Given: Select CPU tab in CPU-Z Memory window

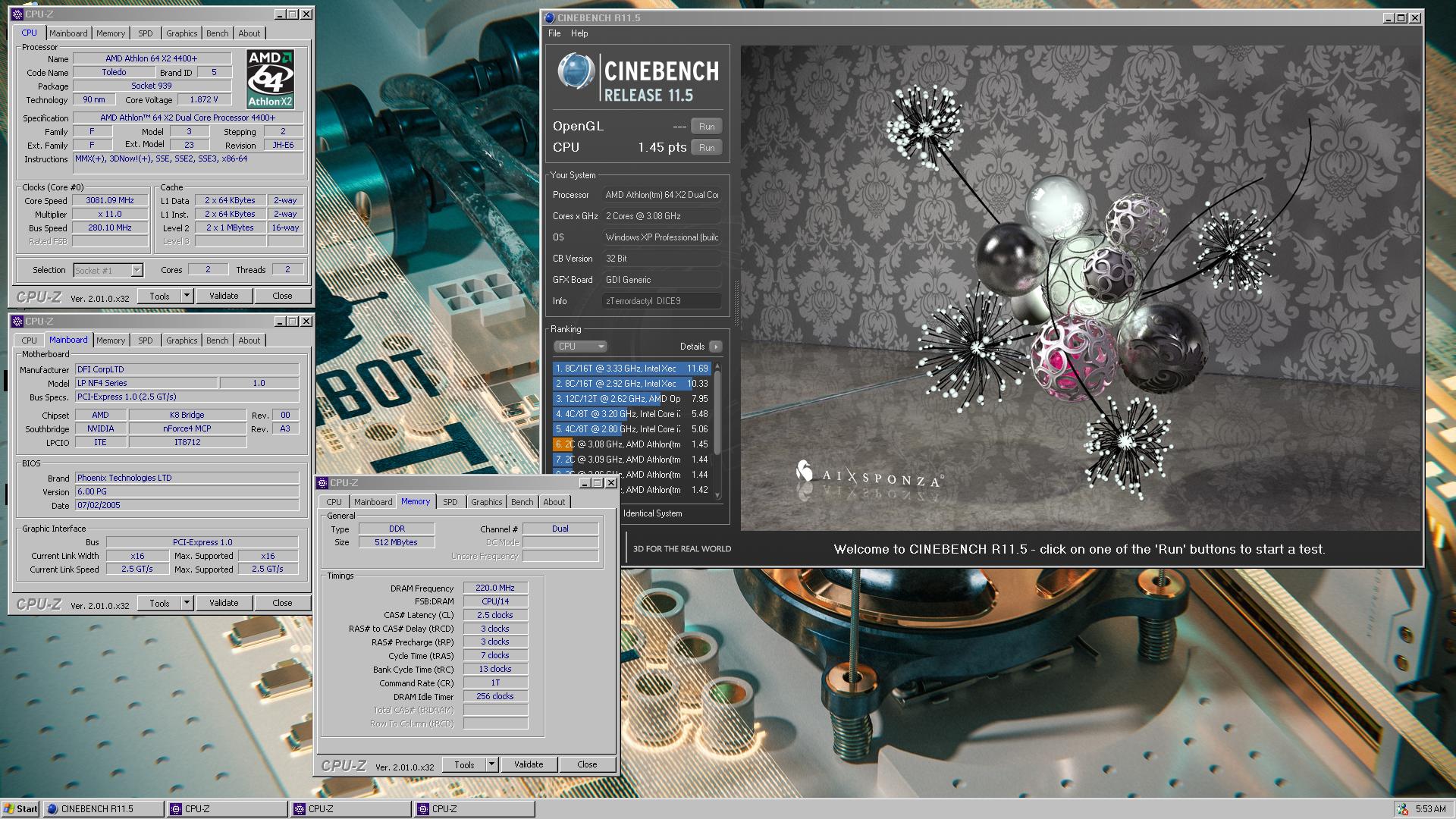Looking at the screenshot, I should (x=334, y=502).
